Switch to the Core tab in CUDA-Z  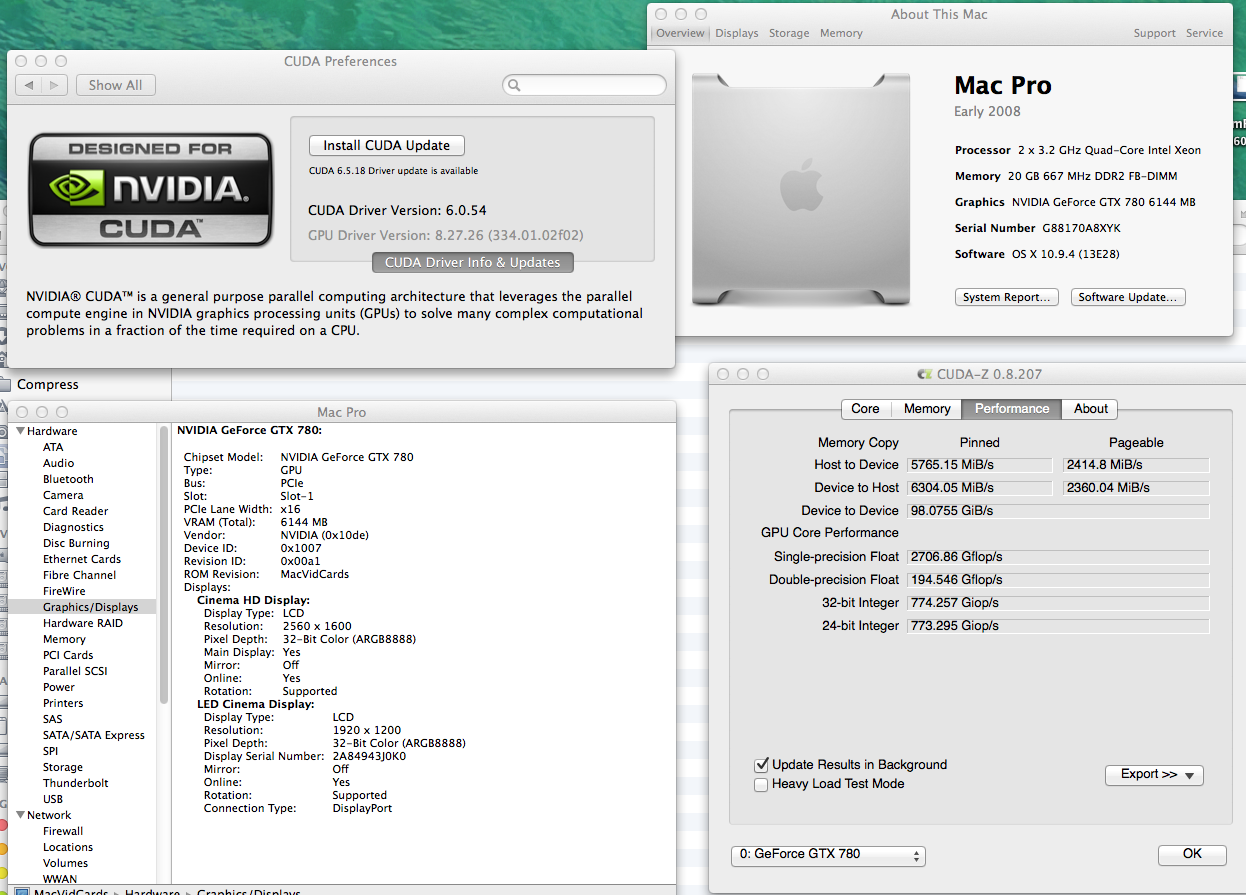[865, 409]
